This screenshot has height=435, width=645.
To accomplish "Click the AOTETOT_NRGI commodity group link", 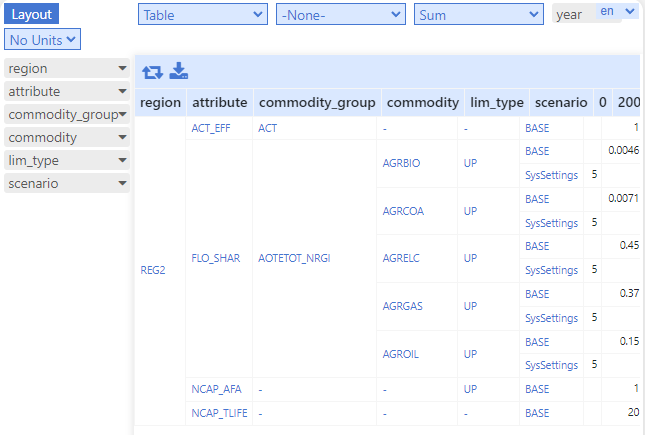I will point(294,258).
